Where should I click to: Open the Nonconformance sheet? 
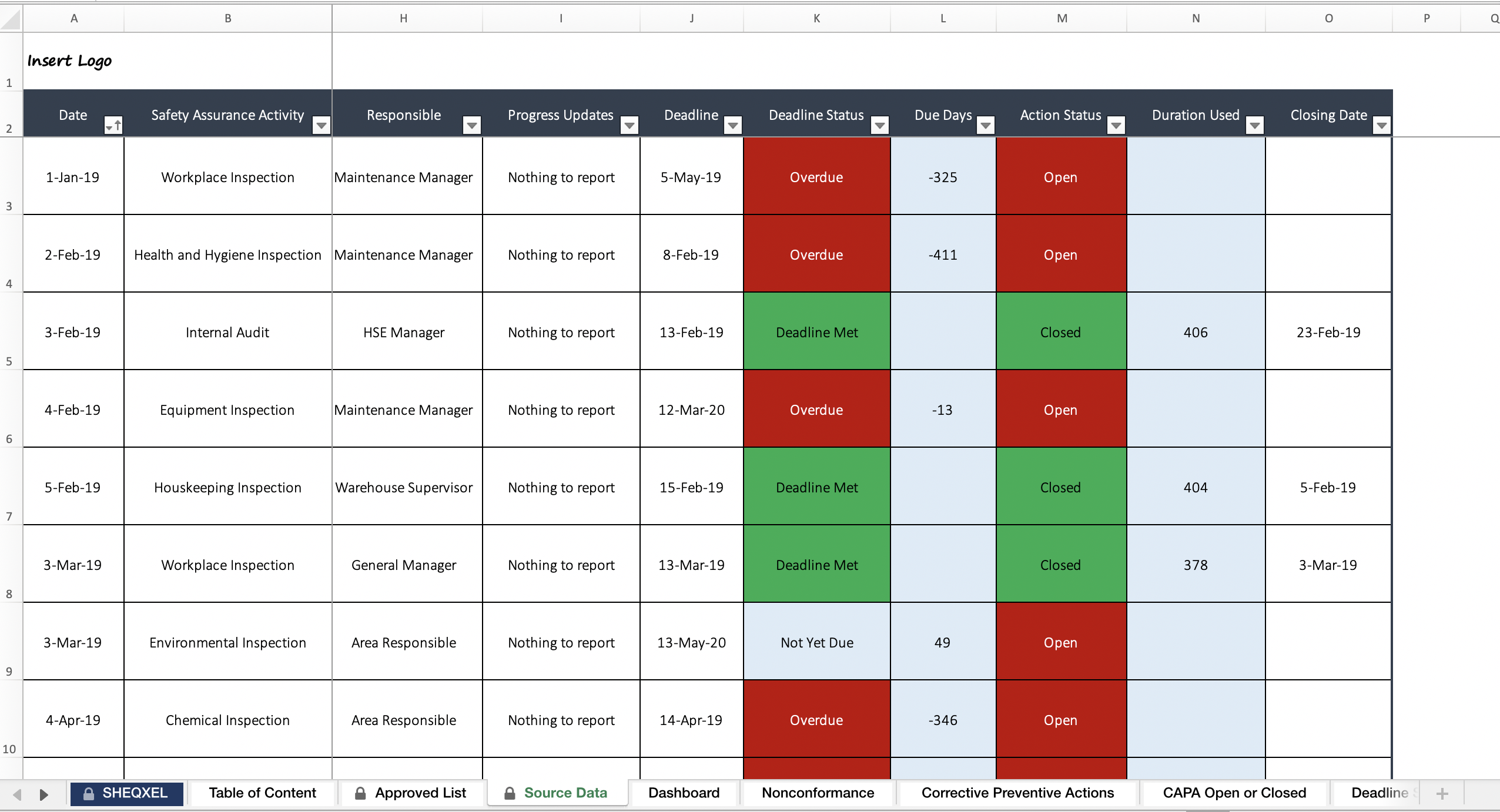[818, 793]
